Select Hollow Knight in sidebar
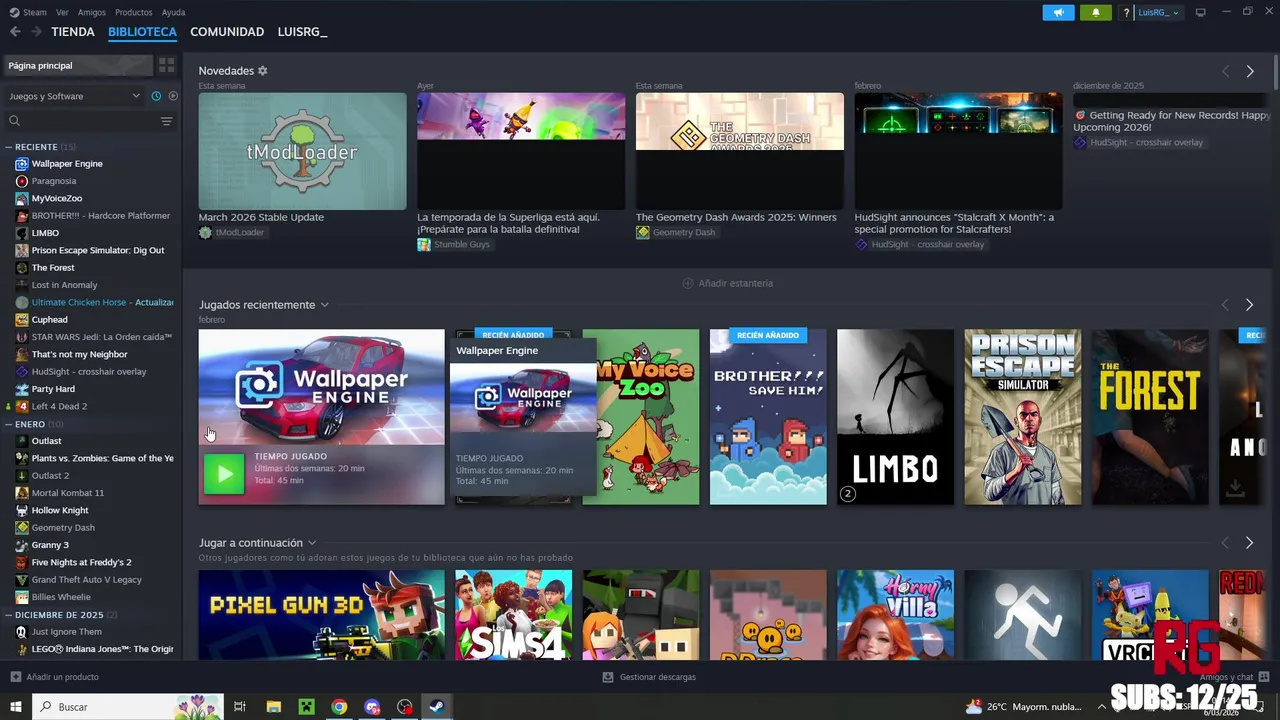 click(60, 510)
